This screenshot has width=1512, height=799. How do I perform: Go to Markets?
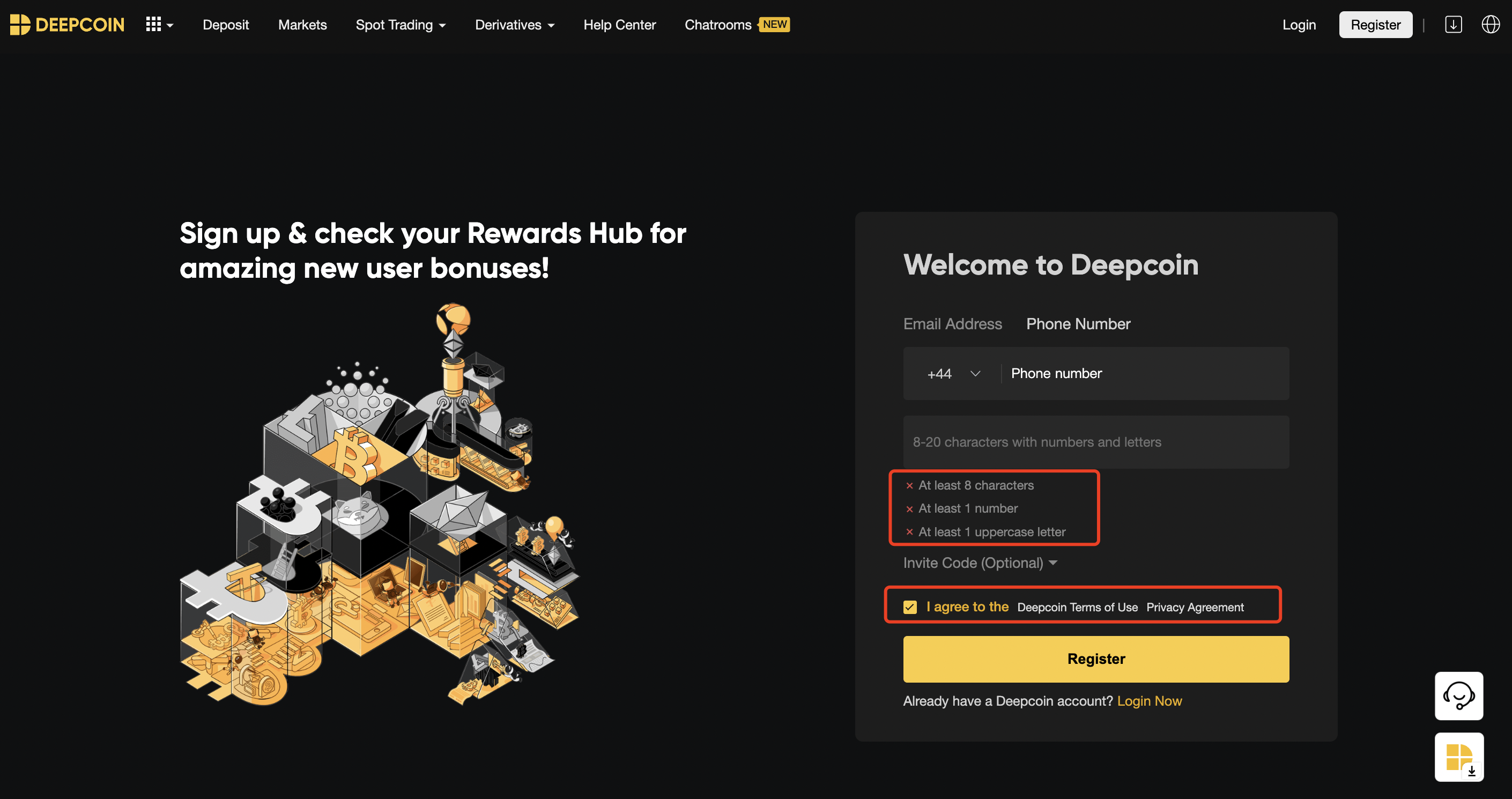point(302,25)
